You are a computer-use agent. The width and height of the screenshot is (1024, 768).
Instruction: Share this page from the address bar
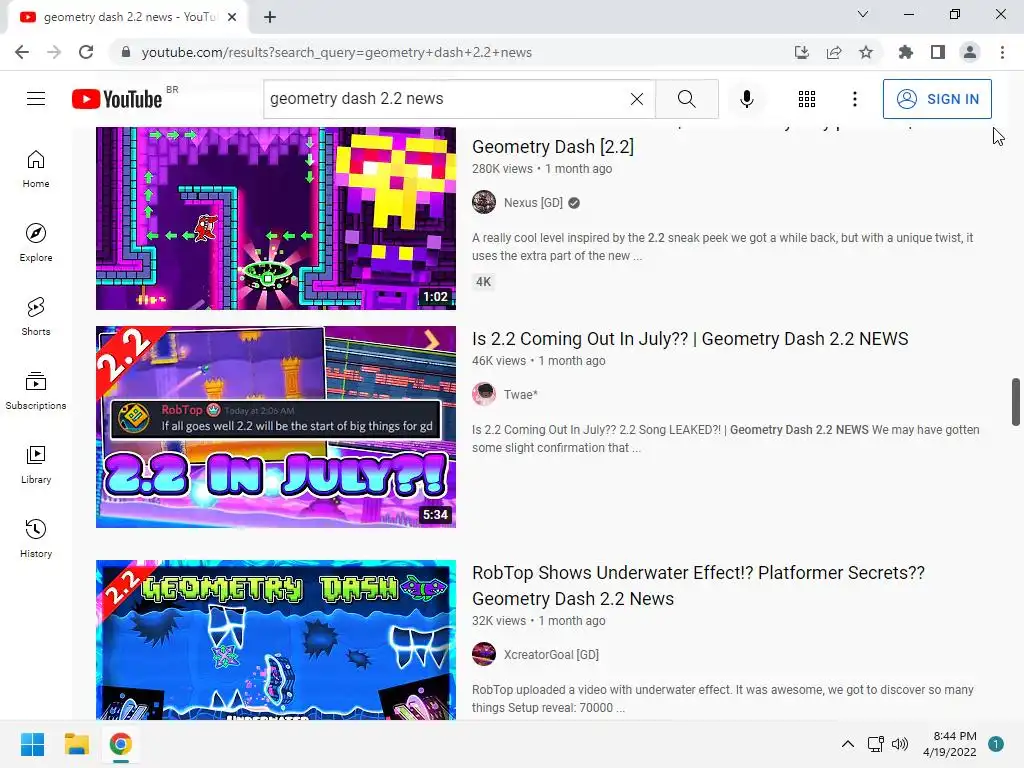(834, 52)
